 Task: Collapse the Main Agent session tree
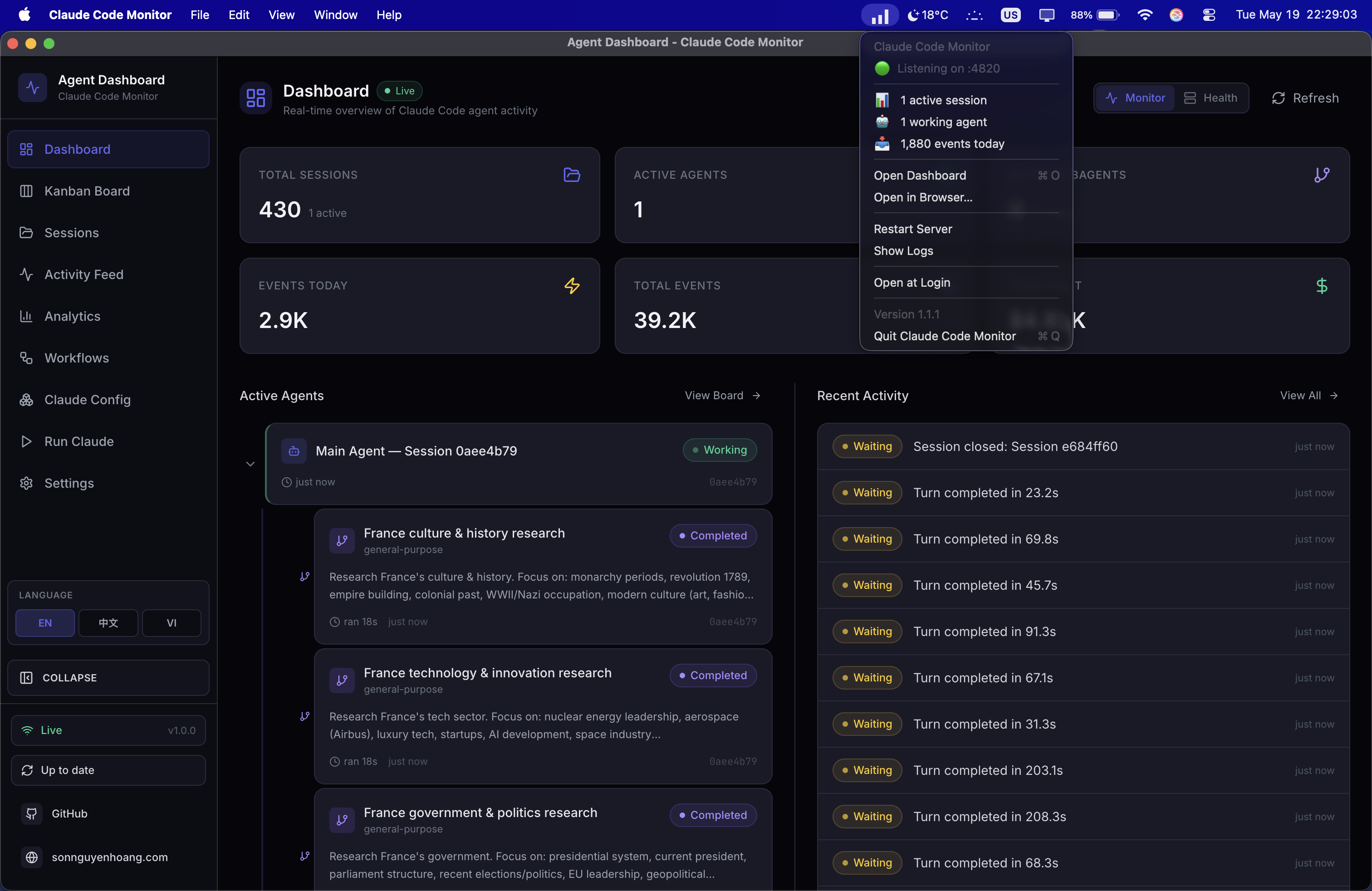coord(250,464)
